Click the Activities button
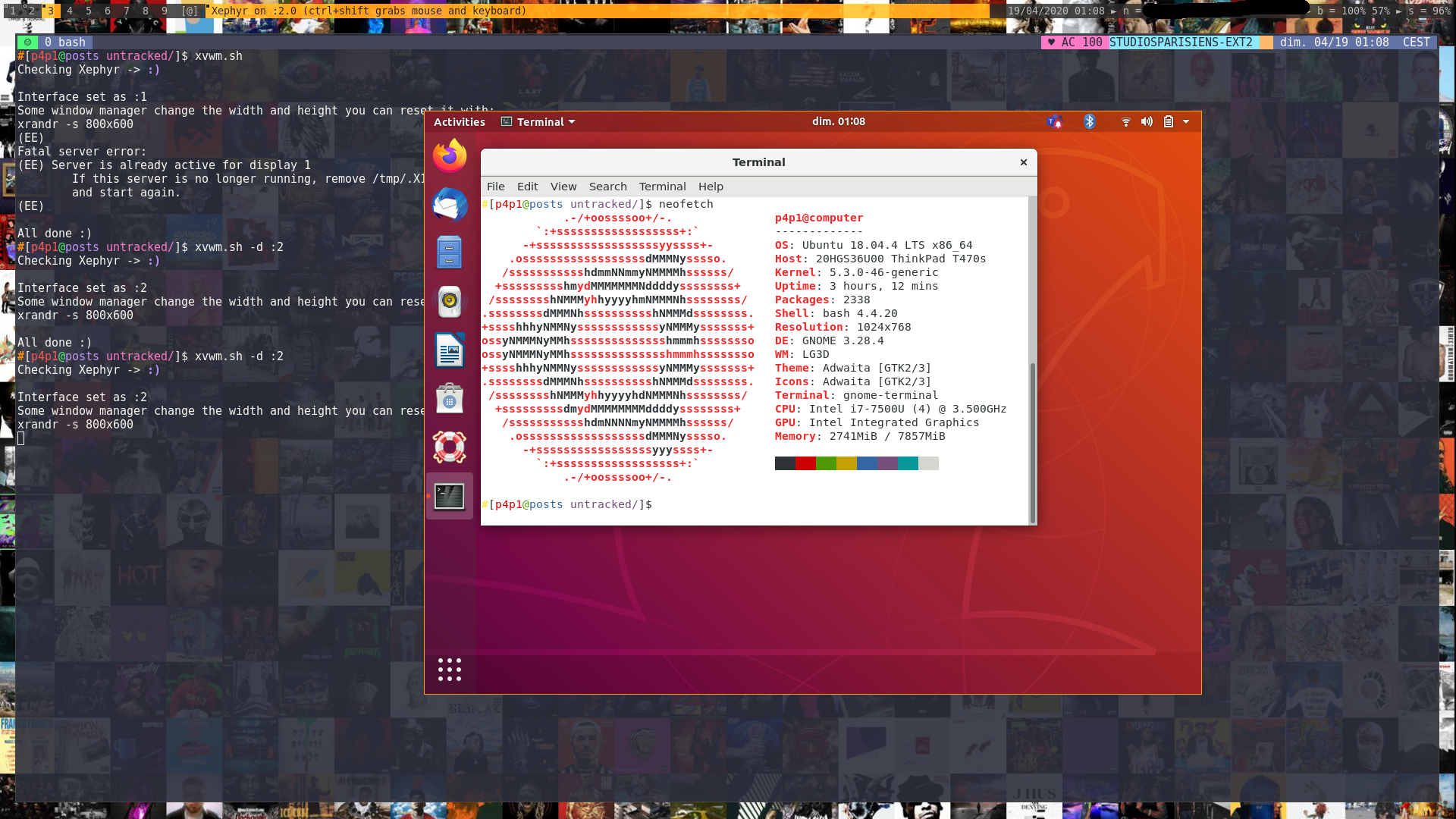The height and width of the screenshot is (819, 1456). pos(459,122)
